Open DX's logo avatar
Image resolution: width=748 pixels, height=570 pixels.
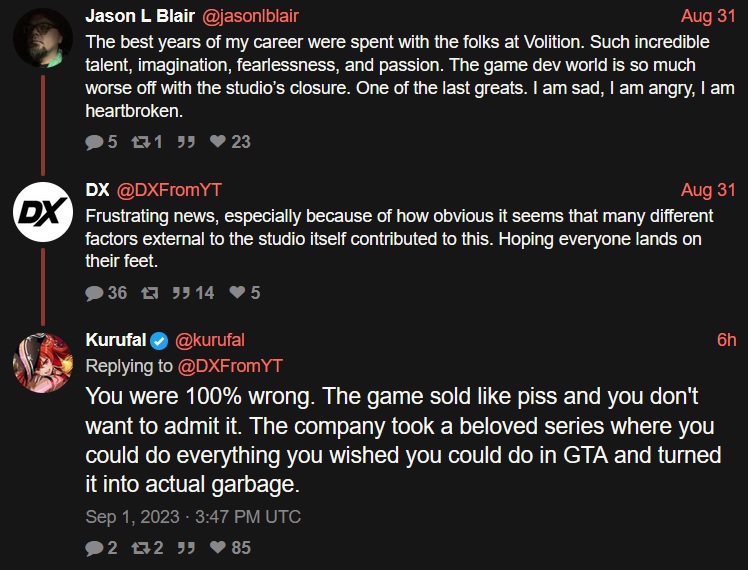(x=41, y=213)
